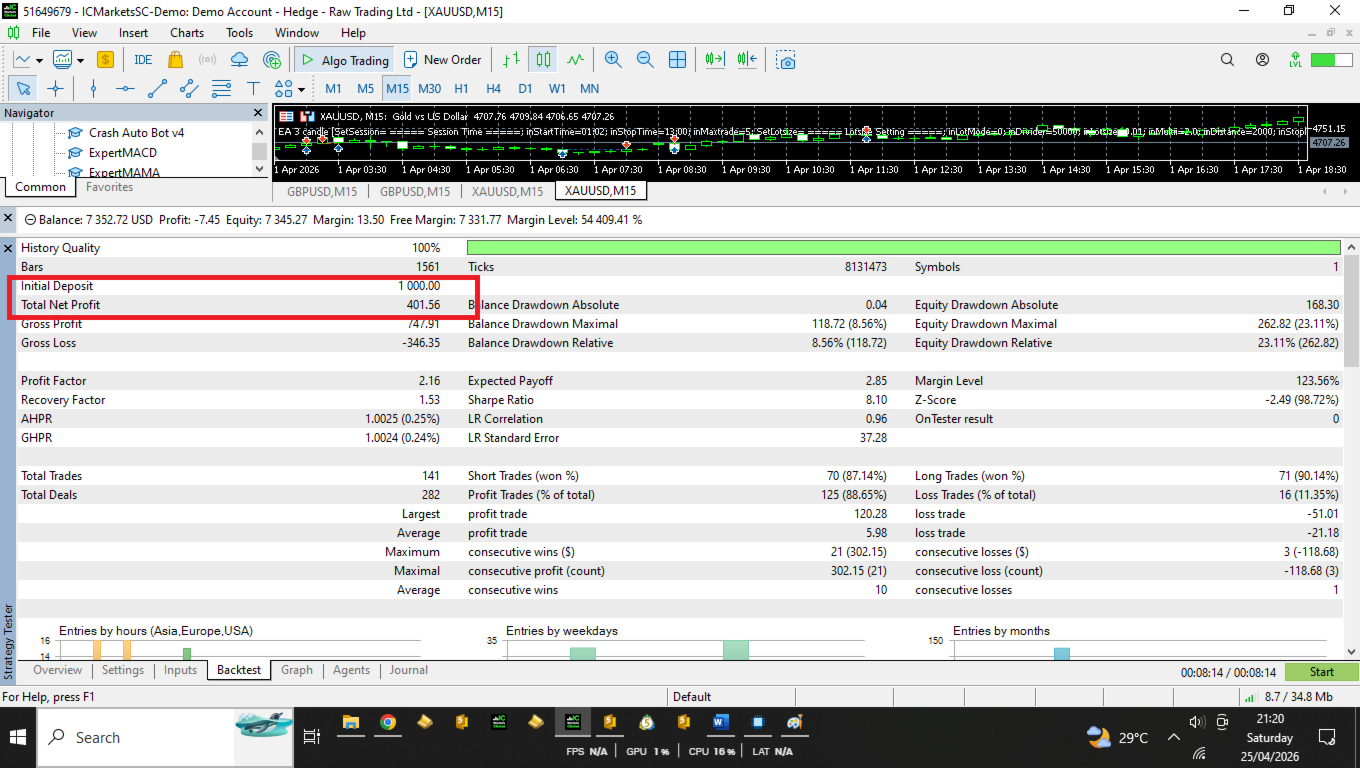Switch chart to candlestick mode

coord(543,60)
